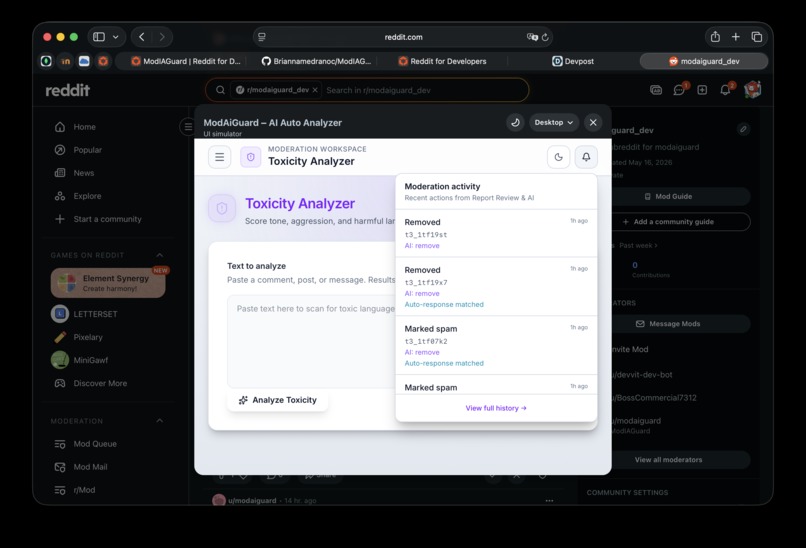This screenshot has width=806, height=548.
Task: Open a new tab with the plus icon
Action: click(x=736, y=36)
